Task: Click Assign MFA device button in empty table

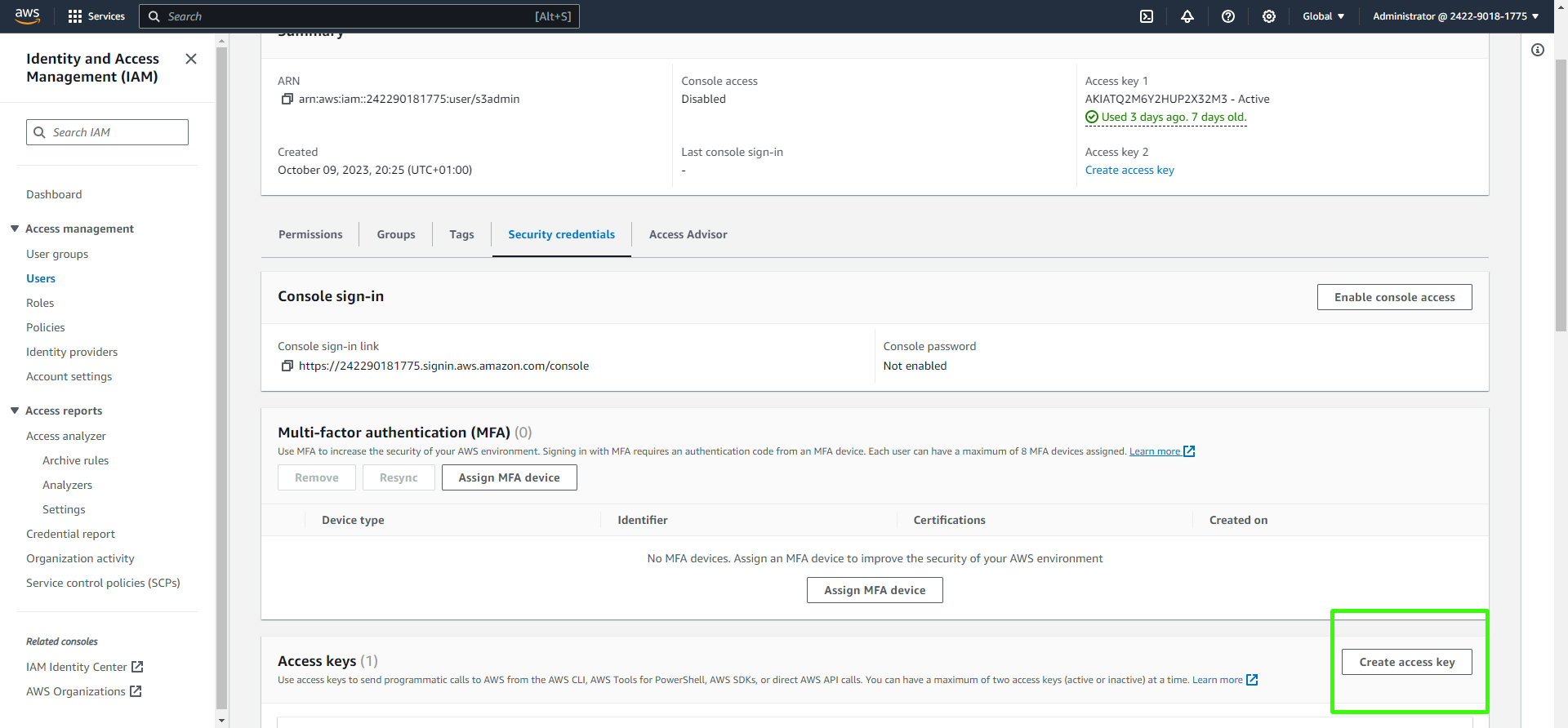Action: pyautogui.click(x=875, y=590)
